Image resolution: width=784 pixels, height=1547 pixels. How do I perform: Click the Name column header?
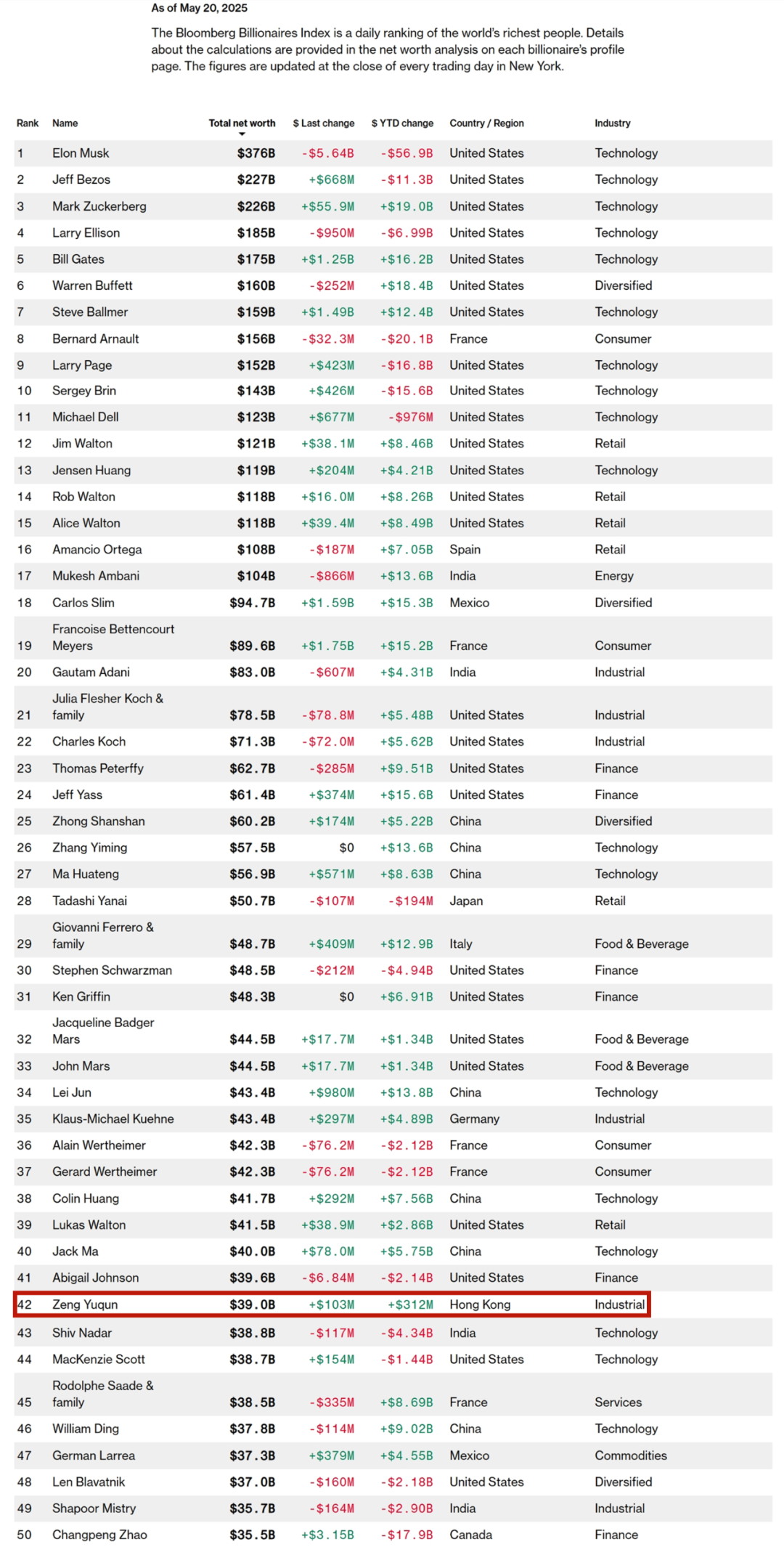[65, 123]
